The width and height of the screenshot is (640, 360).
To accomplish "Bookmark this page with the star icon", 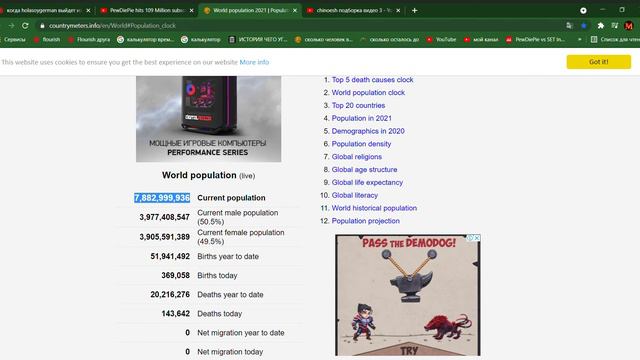I will coord(584,25).
